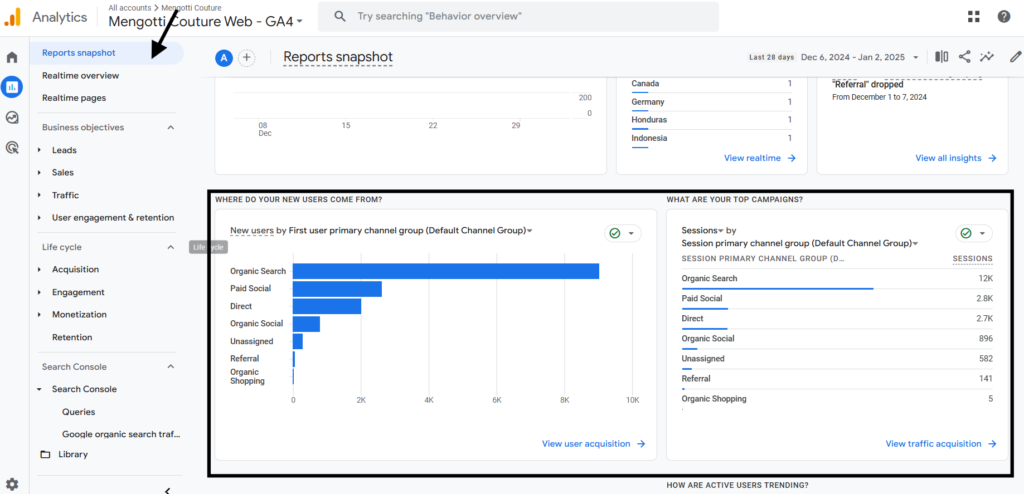This screenshot has height=494, width=1024.
Task: Collapse the Life cycle section
Action: (x=170, y=247)
